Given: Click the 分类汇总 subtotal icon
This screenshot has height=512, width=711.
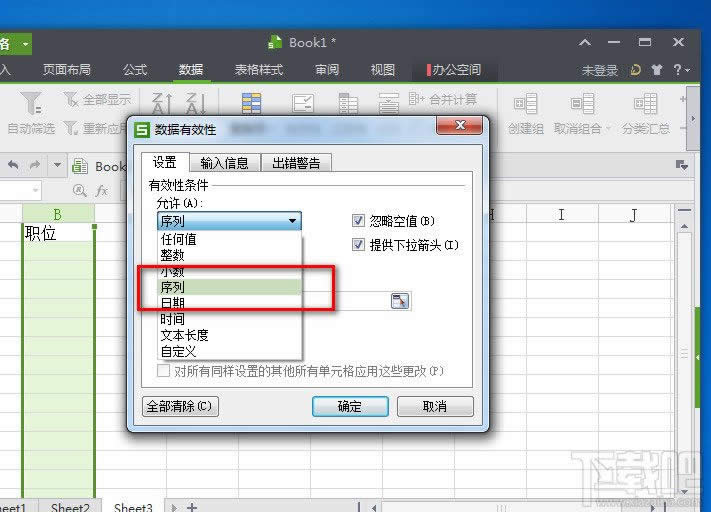Looking at the screenshot, I should [645, 103].
